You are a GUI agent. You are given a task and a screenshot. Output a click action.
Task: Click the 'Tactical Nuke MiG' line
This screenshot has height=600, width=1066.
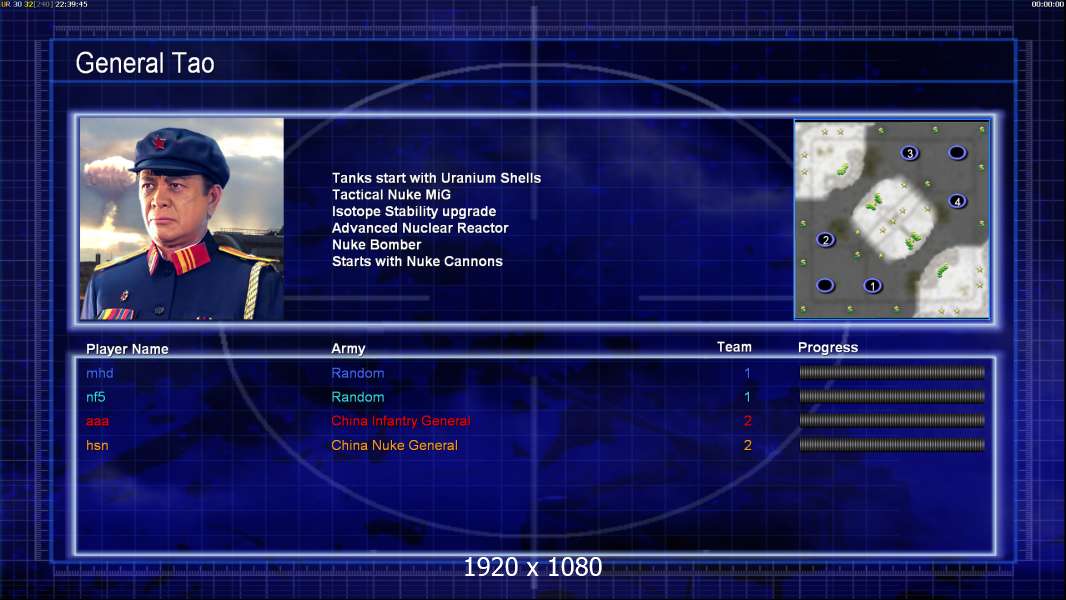391,194
